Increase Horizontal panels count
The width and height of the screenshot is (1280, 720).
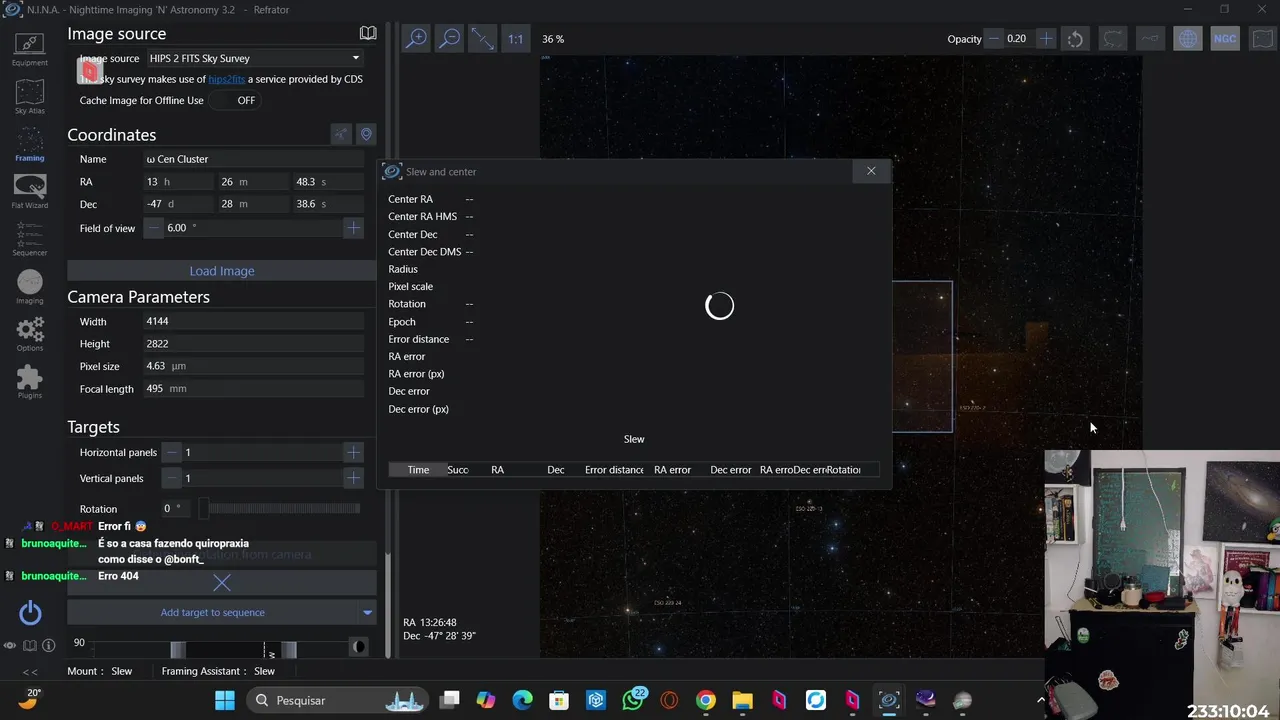(x=353, y=452)
